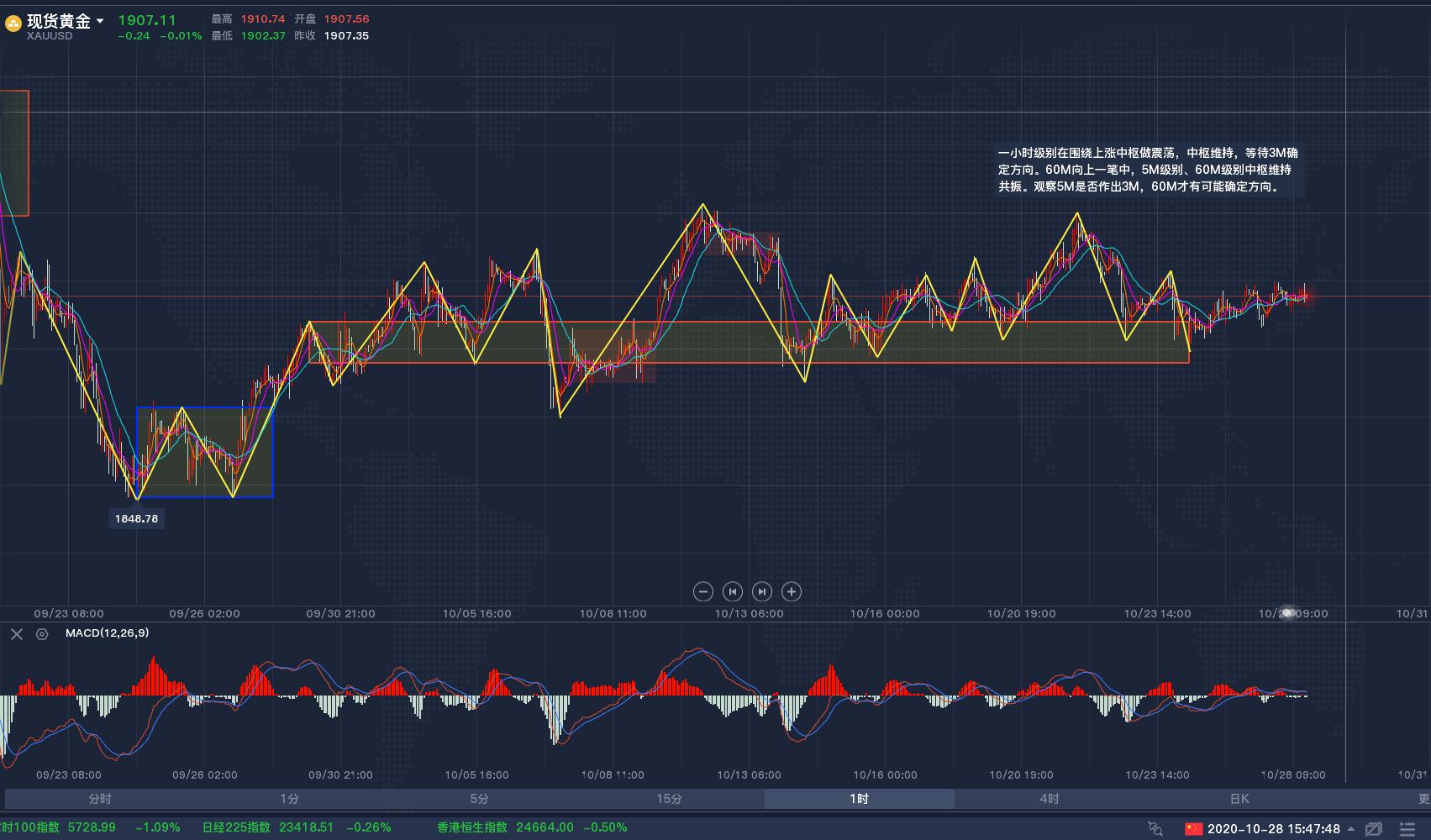This screenshot has height=840, width=1431.
Task: Click the zoom in plus chart button
Action: (792, 591)
